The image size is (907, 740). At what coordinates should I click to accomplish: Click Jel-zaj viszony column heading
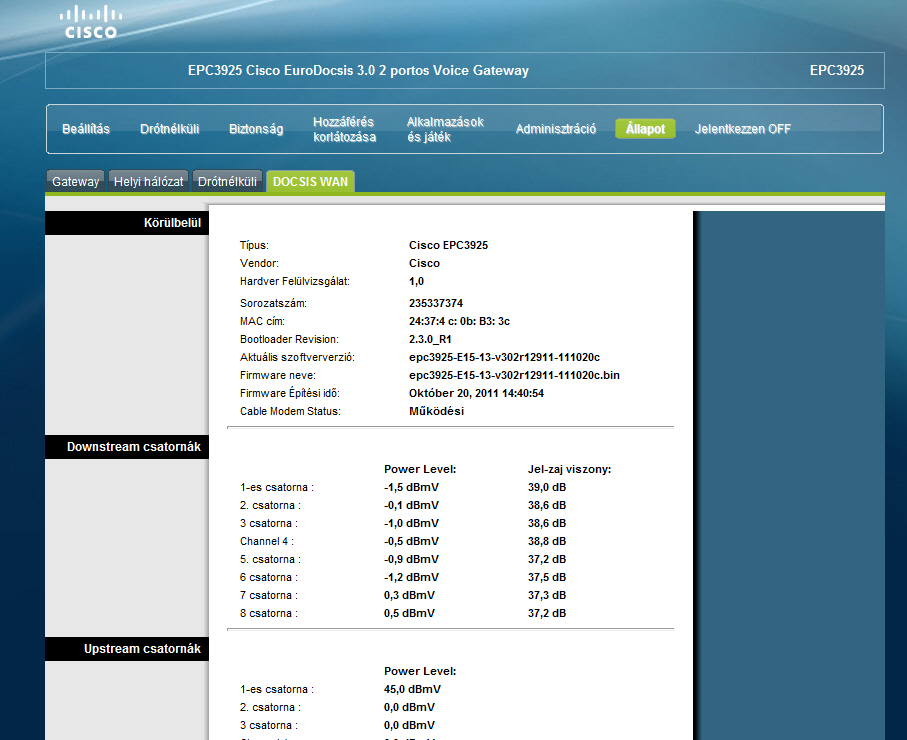tap(569, 469)
